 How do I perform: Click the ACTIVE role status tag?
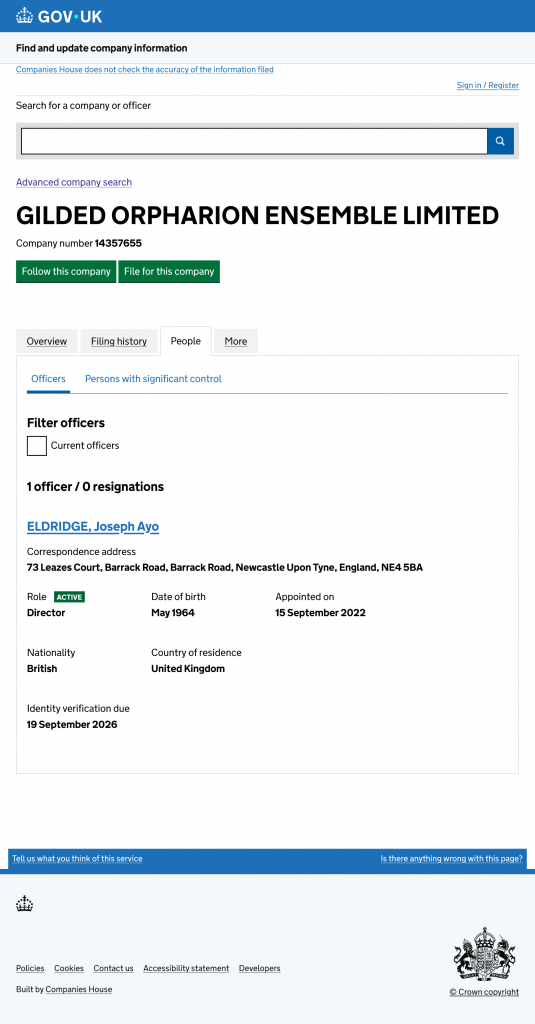tap(69, 597)
